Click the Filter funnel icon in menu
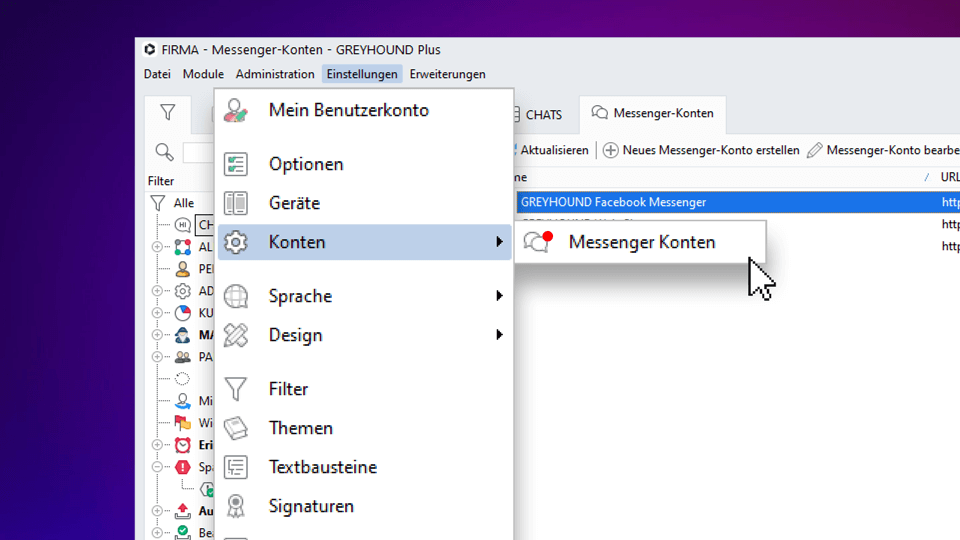960x540 pixels. (x=236, y=389)
